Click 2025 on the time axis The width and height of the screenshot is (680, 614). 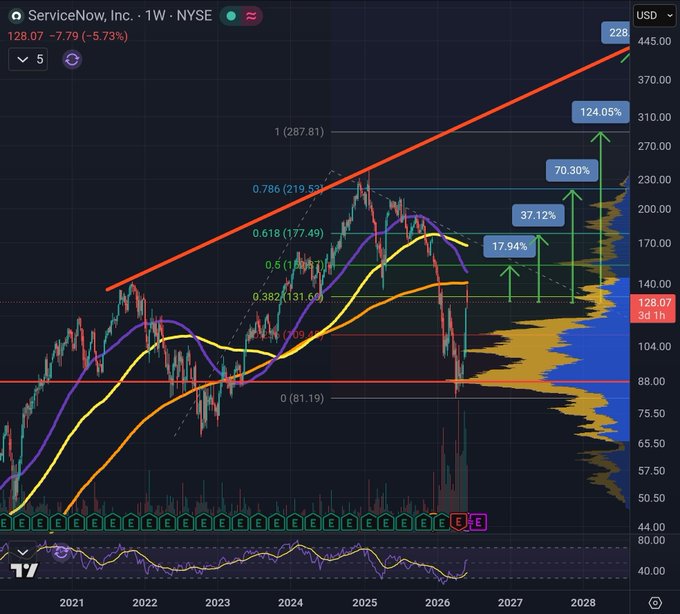(x=364, y=603)
